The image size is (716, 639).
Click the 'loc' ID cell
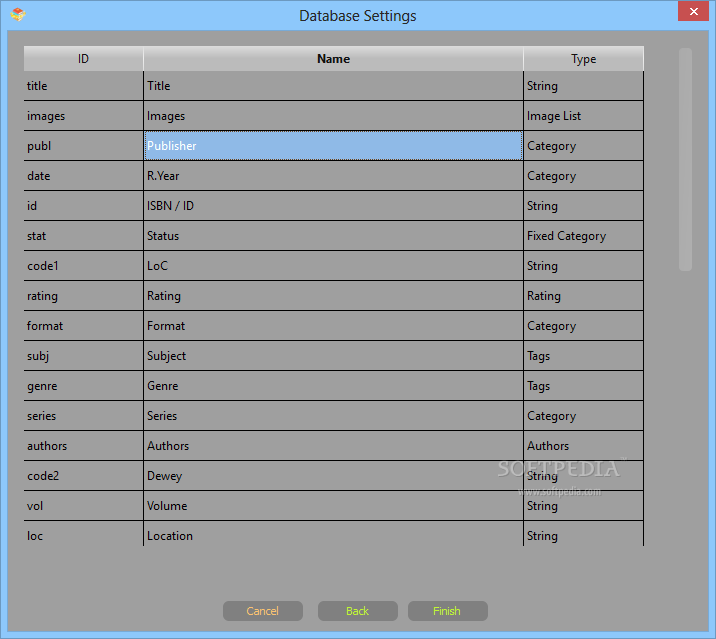pyautogui.click(x=84, y=533)
